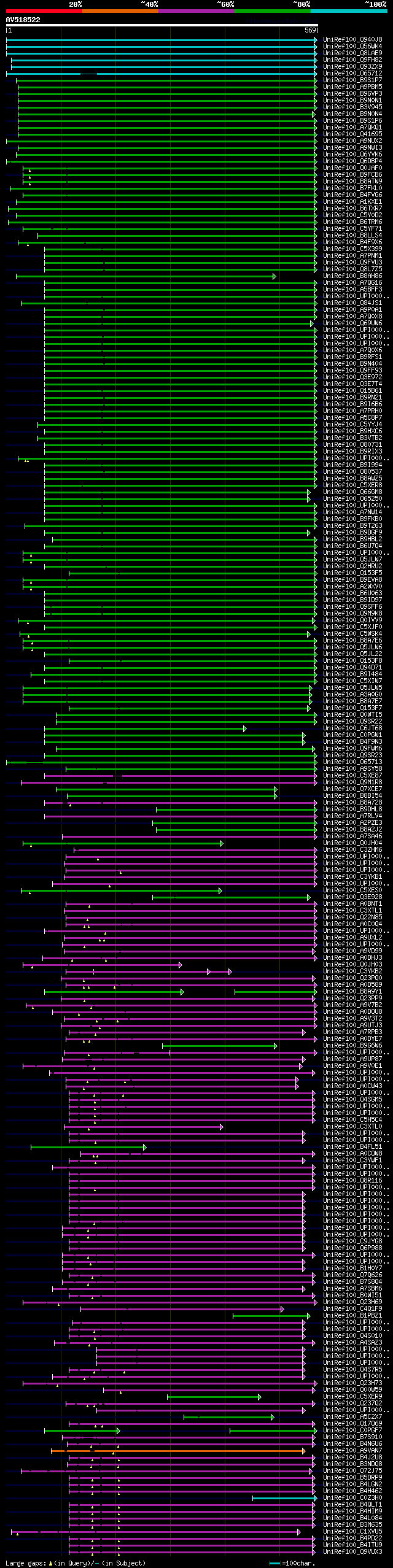Open hit UniRef100_Q940J8
The height and width of the screenshot is (1568, 393).
(352, 40)
